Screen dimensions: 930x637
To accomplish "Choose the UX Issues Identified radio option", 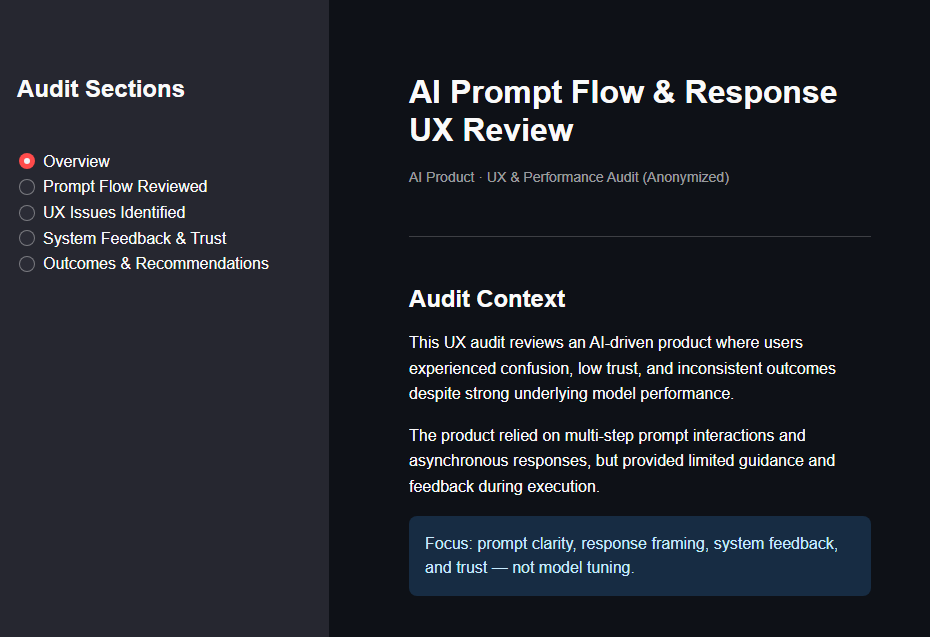I will [27, 213].
